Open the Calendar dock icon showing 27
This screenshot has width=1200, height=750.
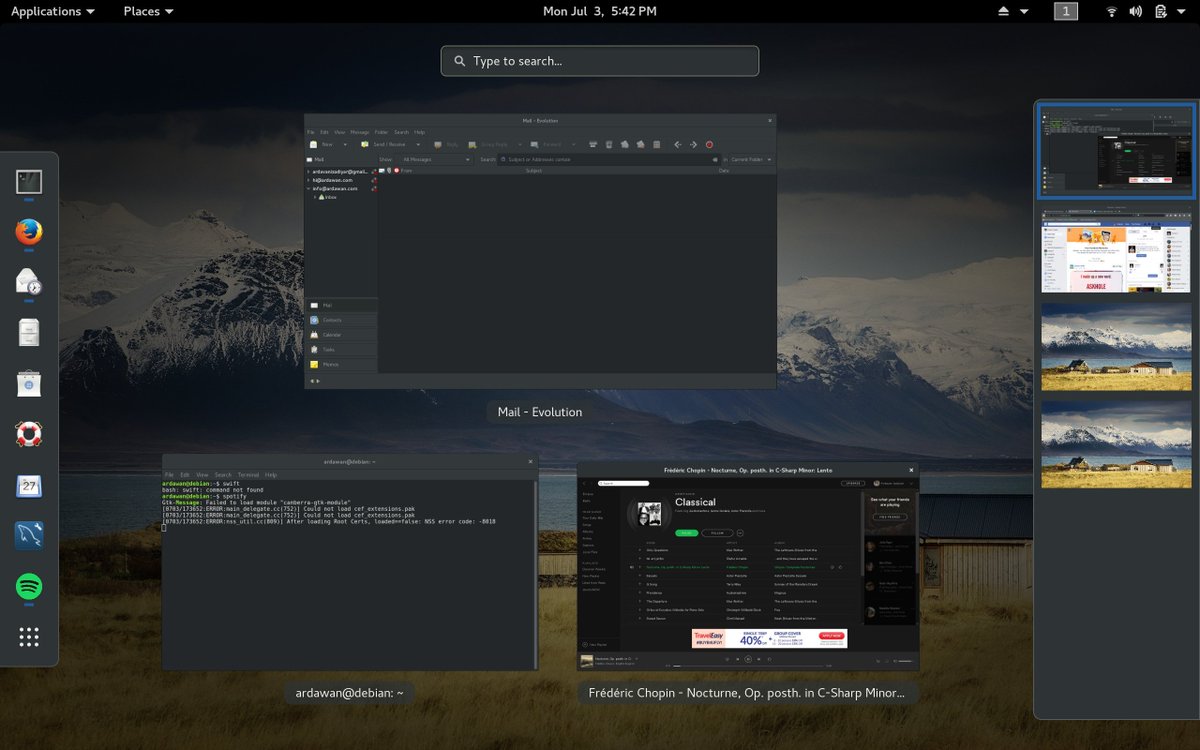[x=29, y=486]
